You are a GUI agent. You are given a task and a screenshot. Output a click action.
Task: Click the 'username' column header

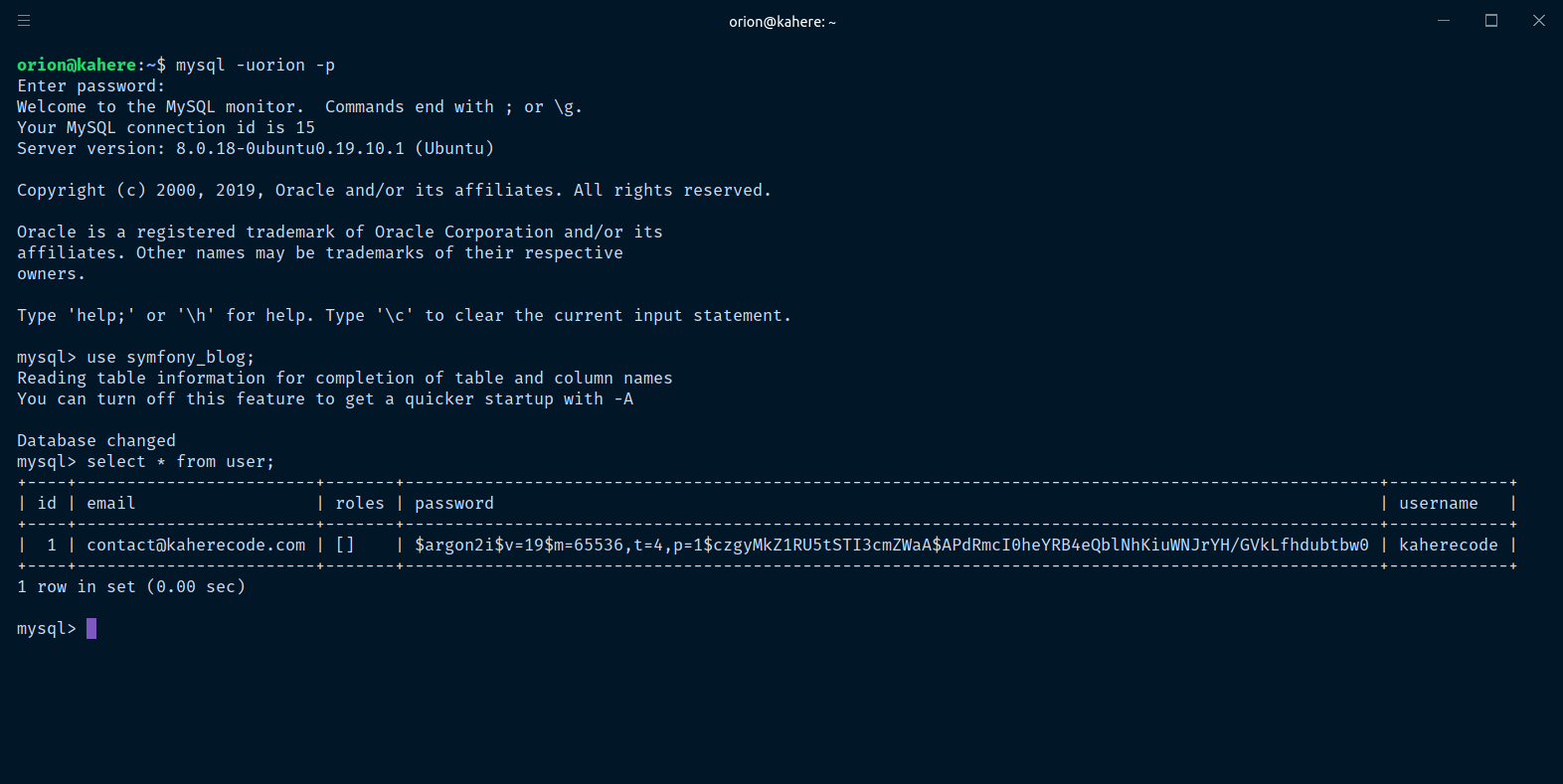tap(1438, 503)
